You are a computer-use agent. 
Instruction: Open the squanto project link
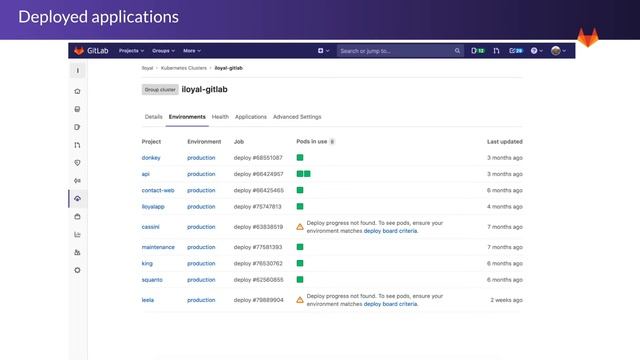[152, 280]
